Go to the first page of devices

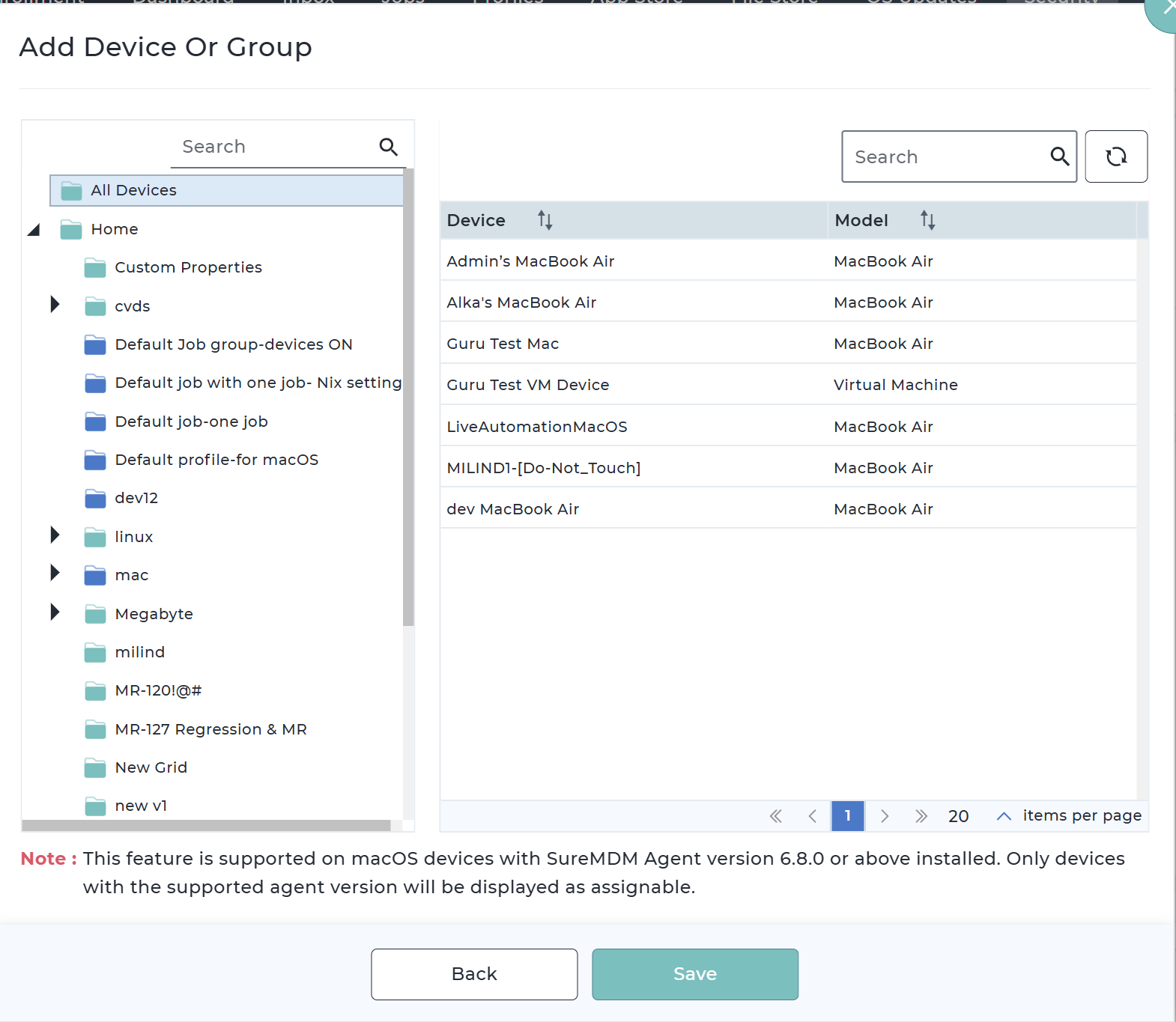[x=776, y=816]
